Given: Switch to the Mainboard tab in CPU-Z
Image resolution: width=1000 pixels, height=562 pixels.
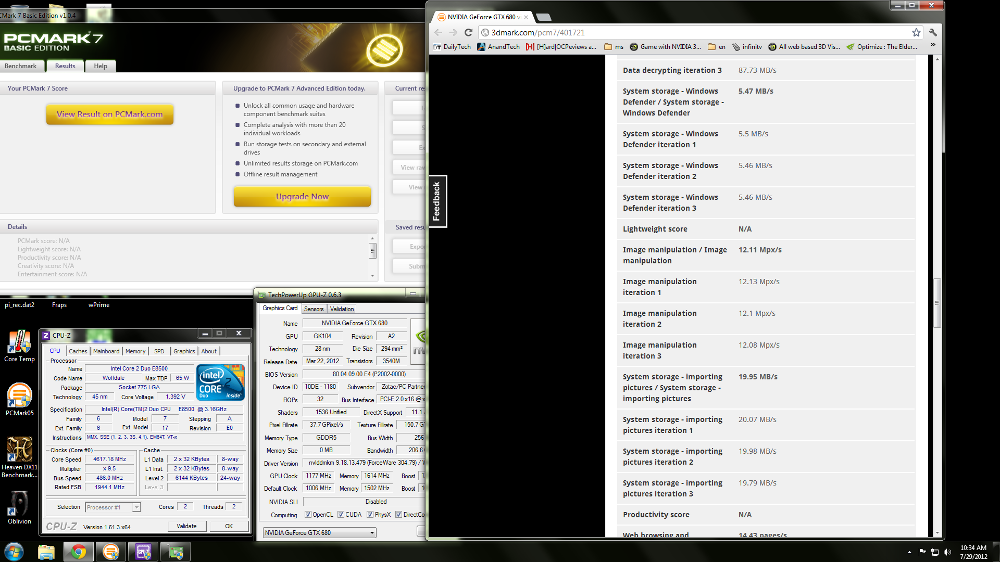Looking at the screenshot, I should [x=106, y=351].
